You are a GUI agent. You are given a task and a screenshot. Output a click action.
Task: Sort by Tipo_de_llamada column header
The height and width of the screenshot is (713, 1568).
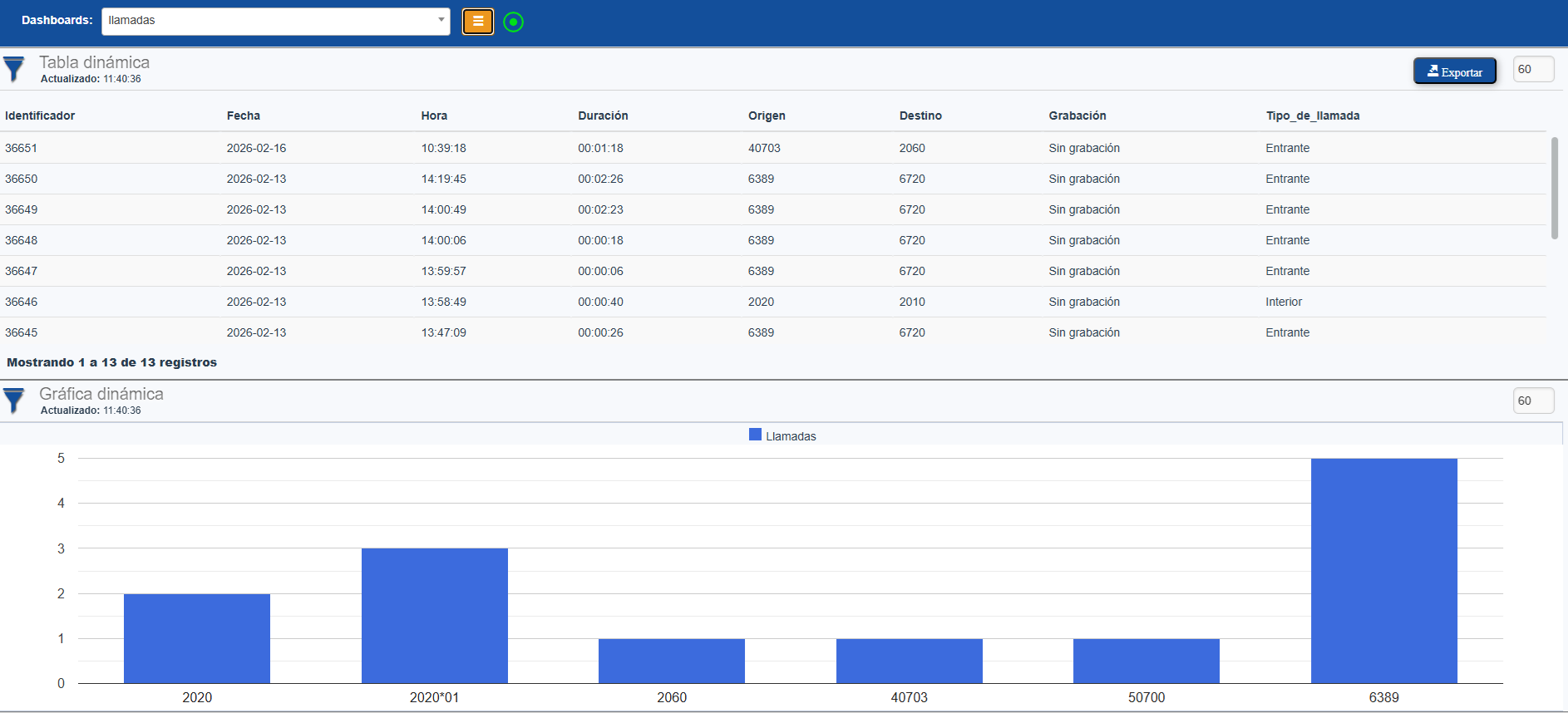1312,116
